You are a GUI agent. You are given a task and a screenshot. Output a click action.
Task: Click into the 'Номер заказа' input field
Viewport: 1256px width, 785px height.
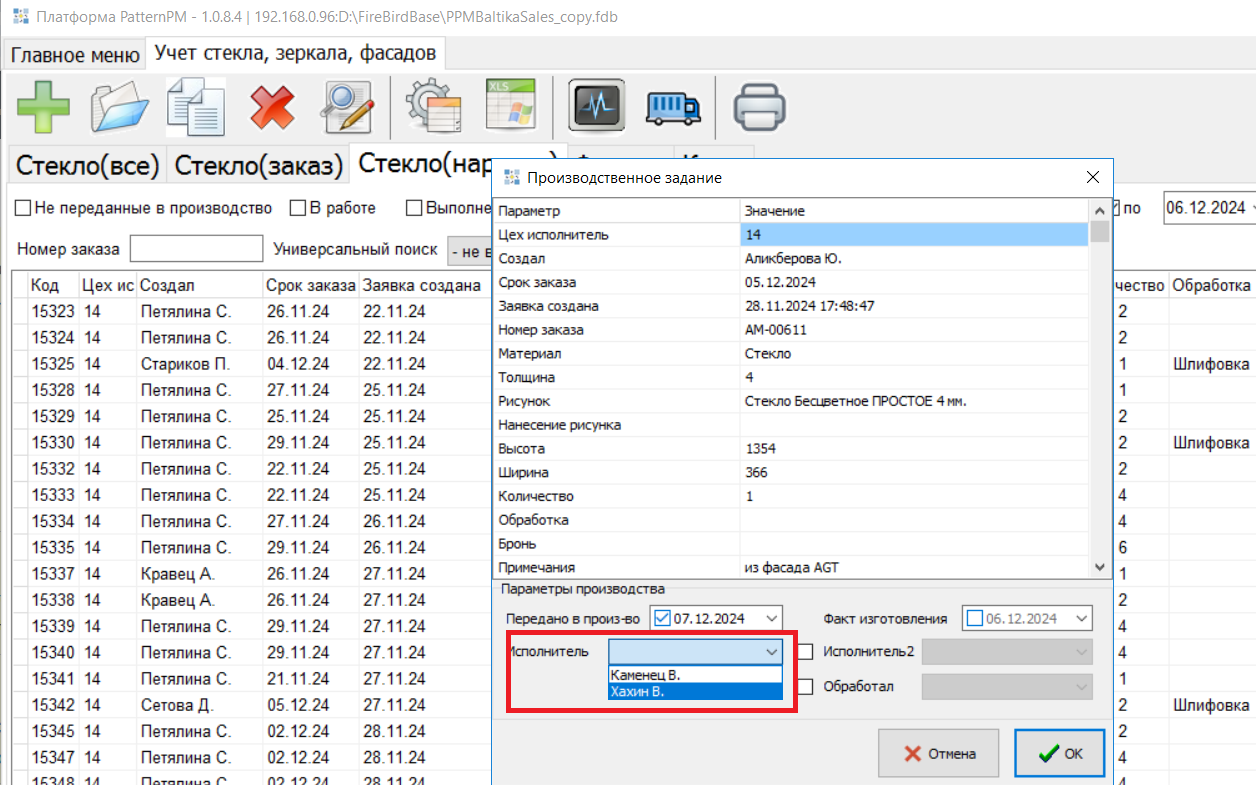(196, 248)
